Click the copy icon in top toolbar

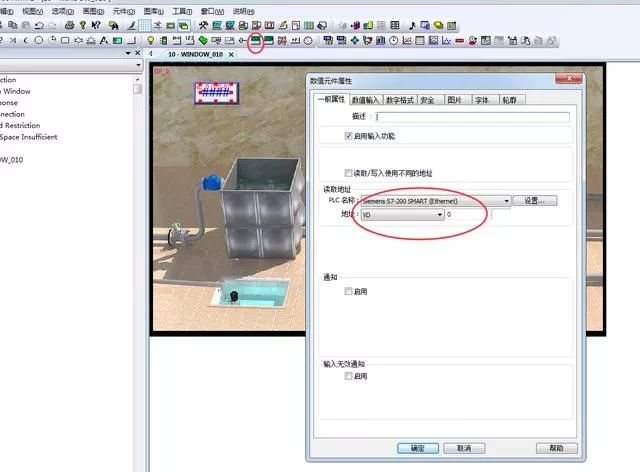coord(13,25)
